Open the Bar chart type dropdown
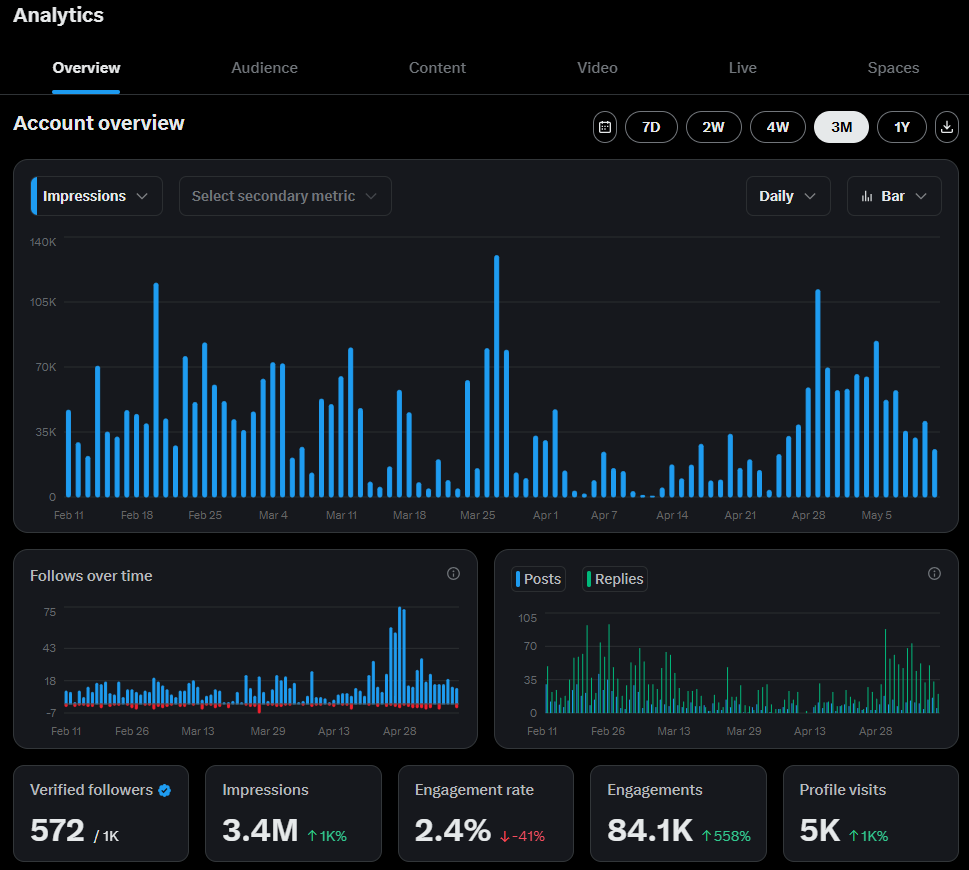The width and height of the screenshot is (969, 870). point(894,196)
